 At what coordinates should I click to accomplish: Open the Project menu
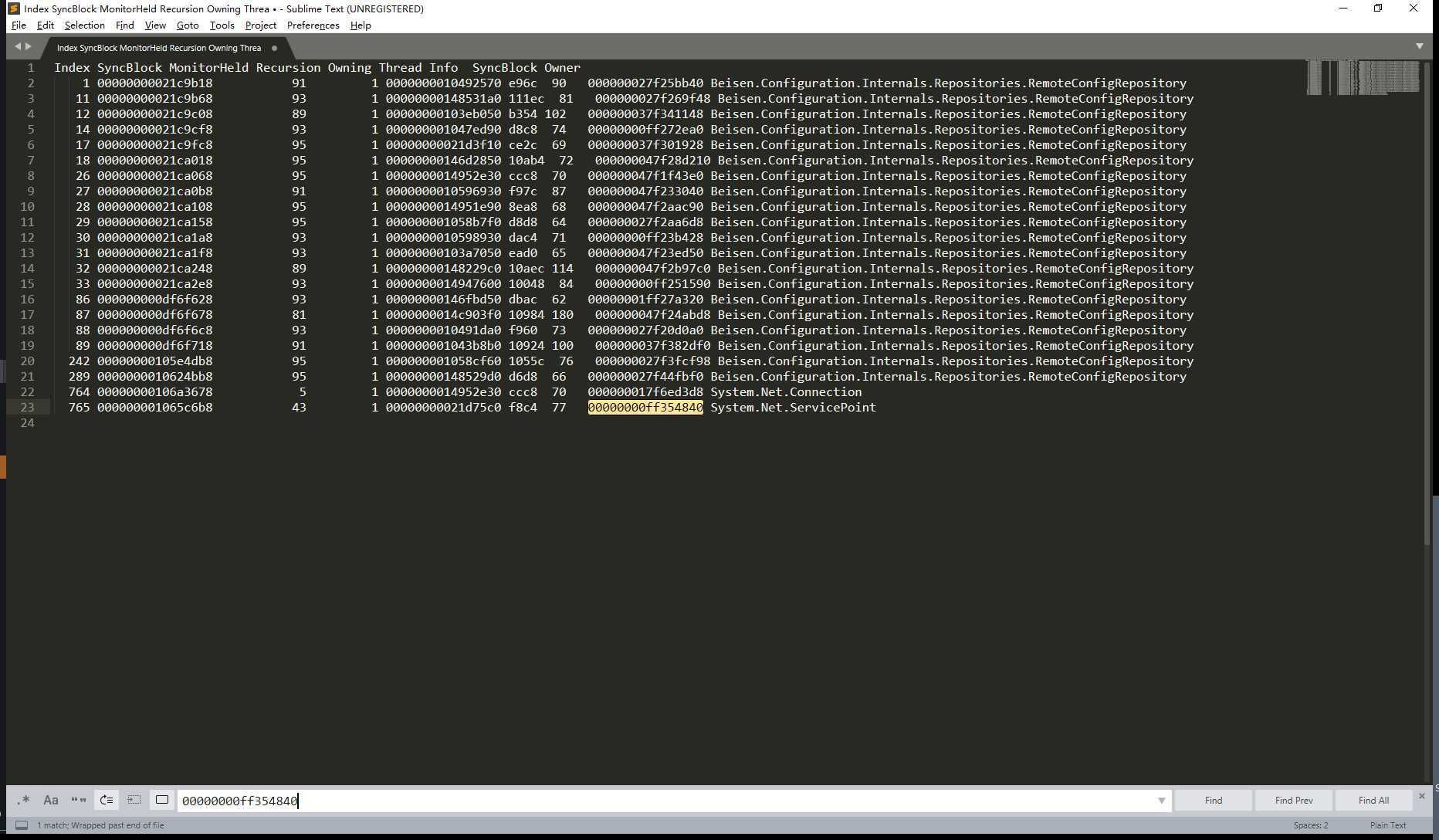point(260,25)
